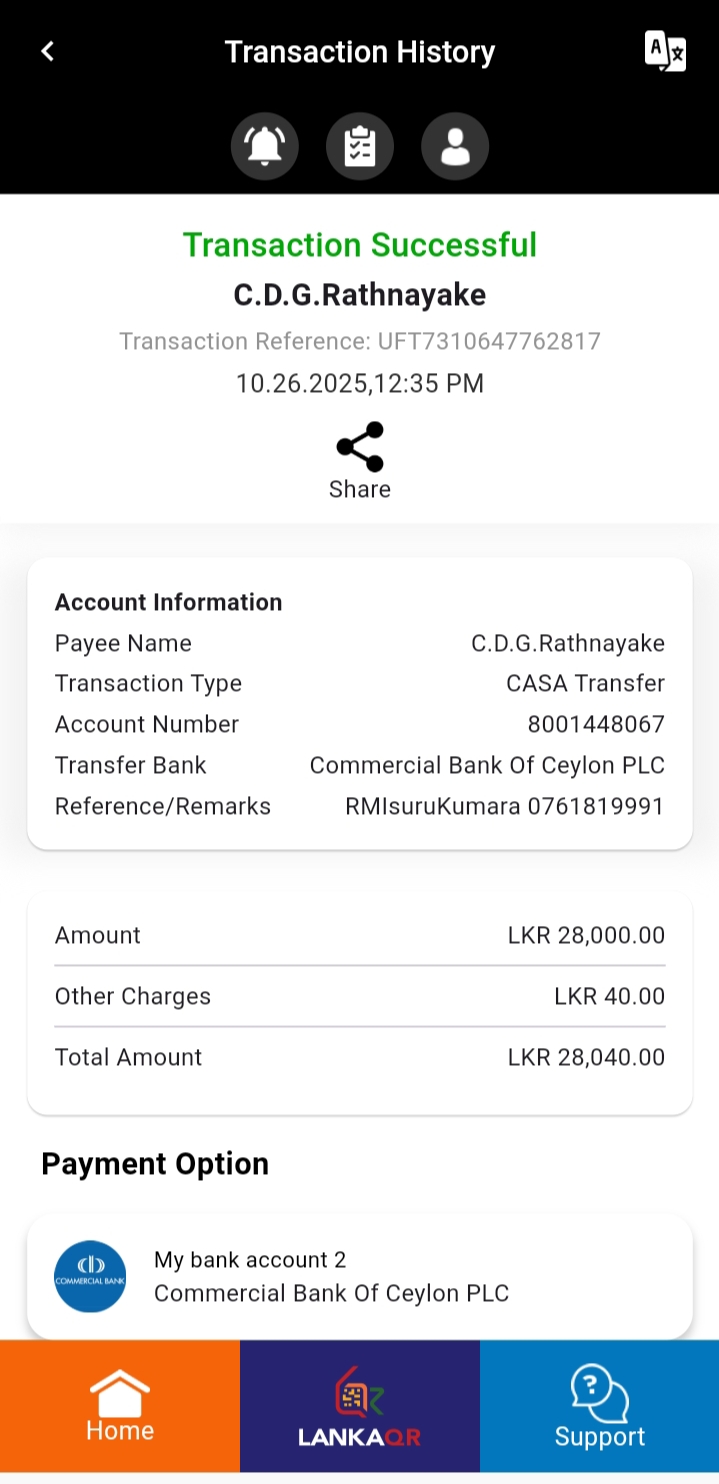The width and height of the screenshot is (719, 1484).
Task: Open the language translate icon
Action: [x=665, y=51]
